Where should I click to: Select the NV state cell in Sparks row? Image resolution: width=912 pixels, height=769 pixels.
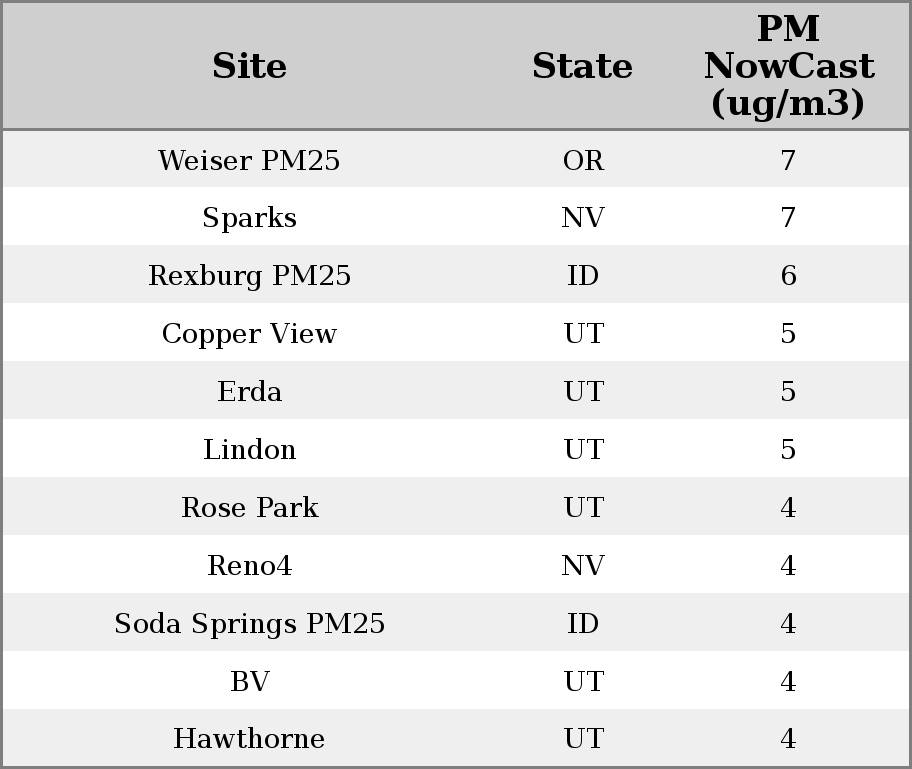tap(583, 218)
